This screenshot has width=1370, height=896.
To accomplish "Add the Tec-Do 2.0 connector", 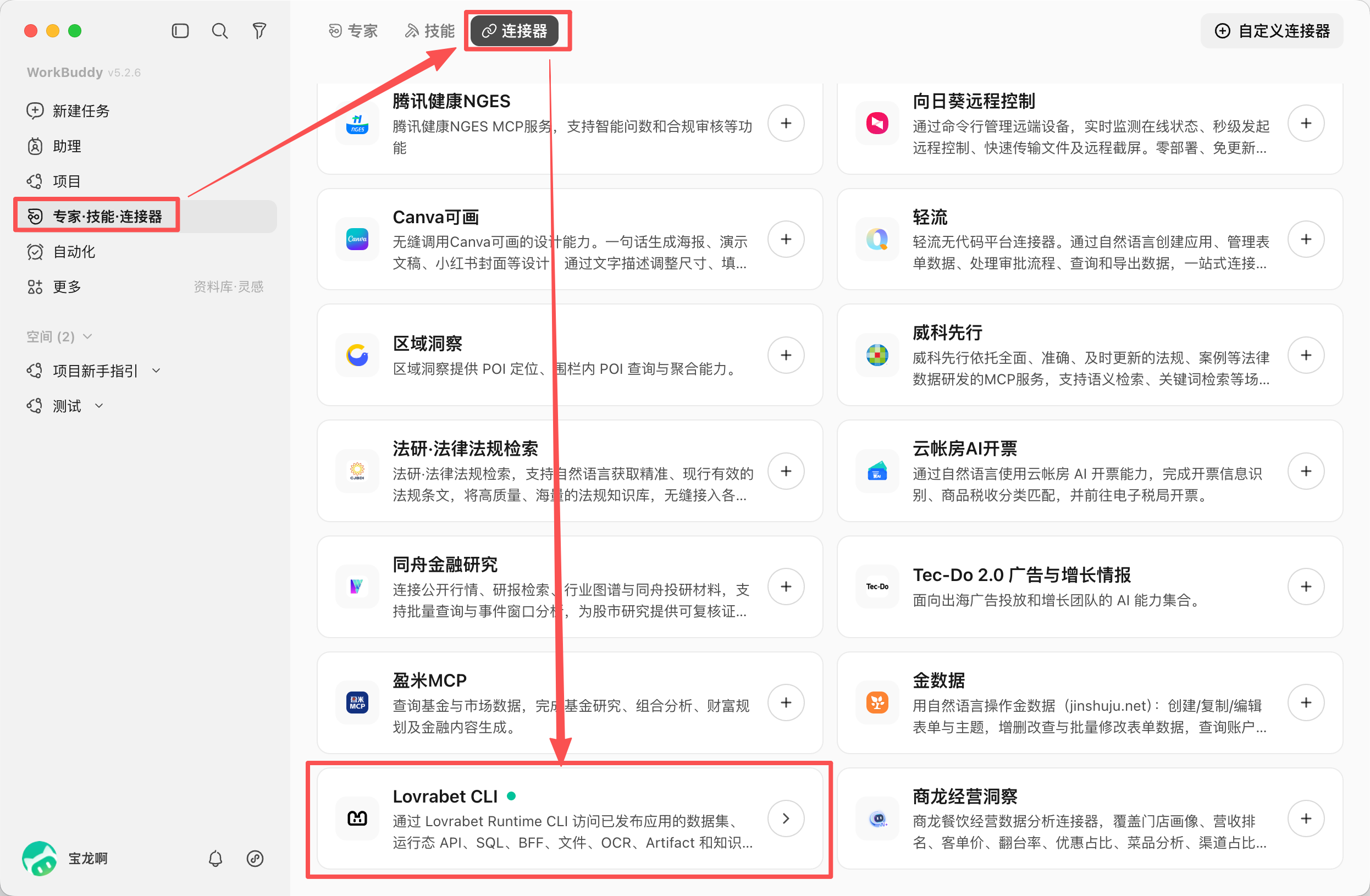I will tap(1306, 587).
